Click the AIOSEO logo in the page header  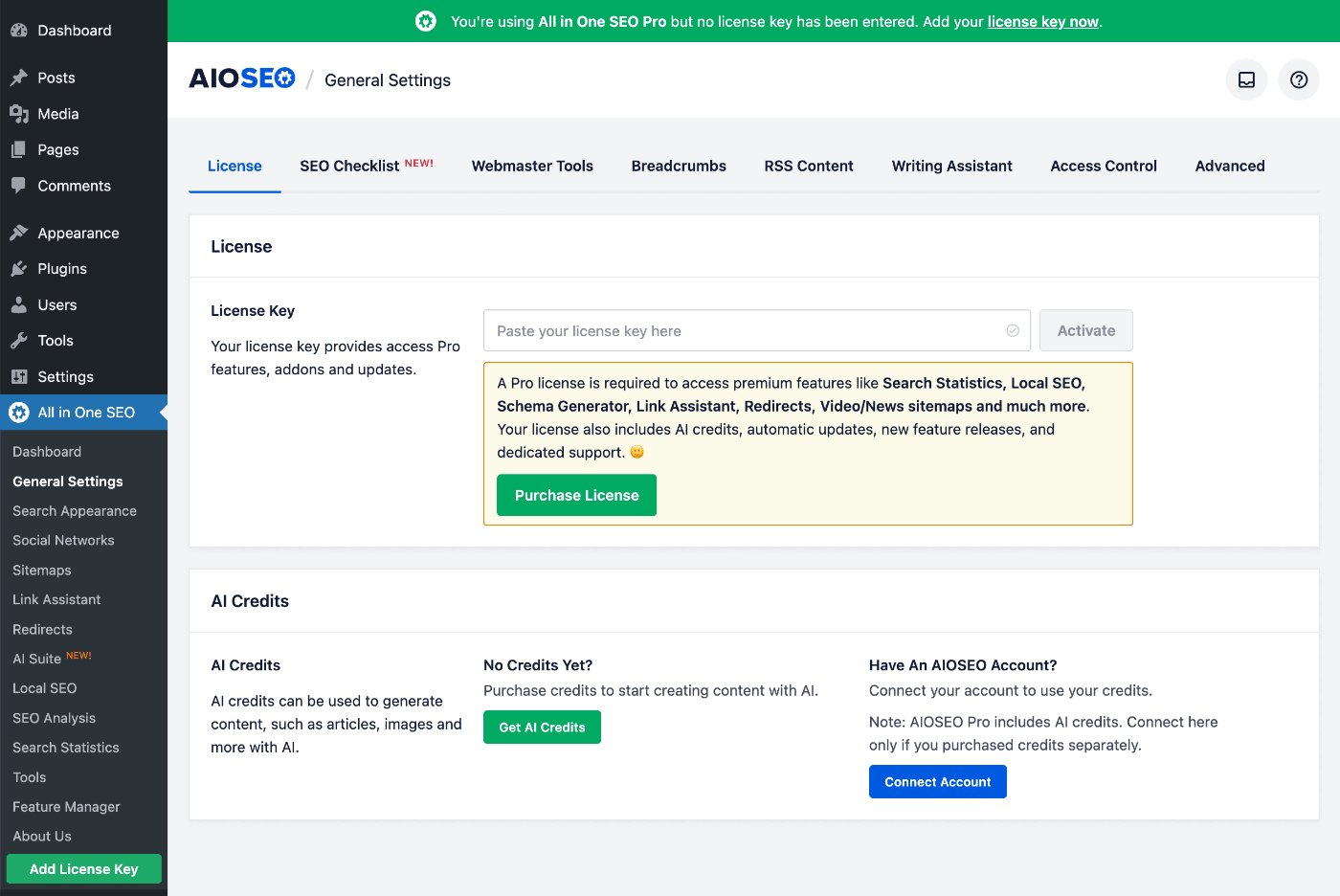click(241, 78)
